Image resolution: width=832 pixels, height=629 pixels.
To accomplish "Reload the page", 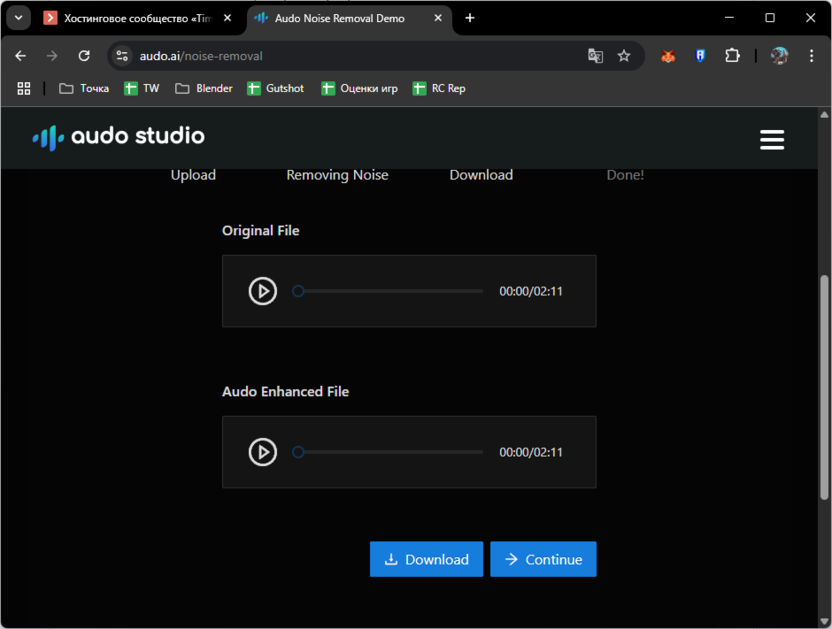I will (x=84, y=56).
